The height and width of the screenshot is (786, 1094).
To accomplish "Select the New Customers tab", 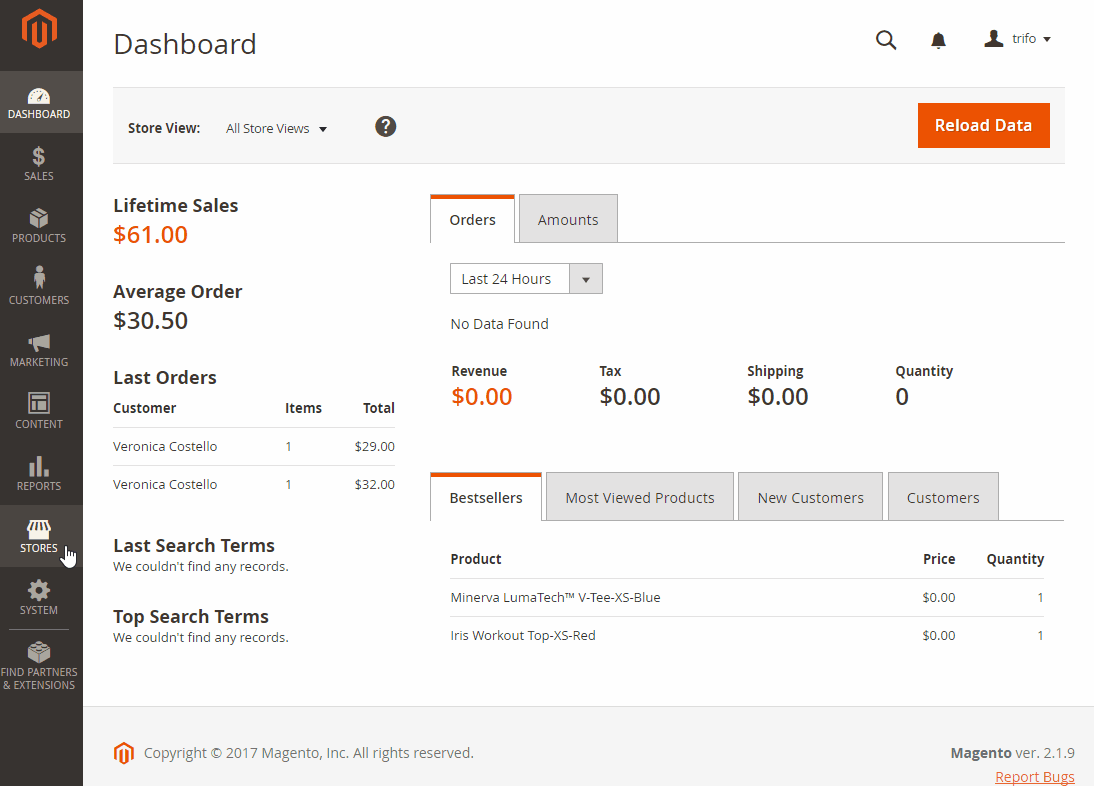I will (810, 497).
